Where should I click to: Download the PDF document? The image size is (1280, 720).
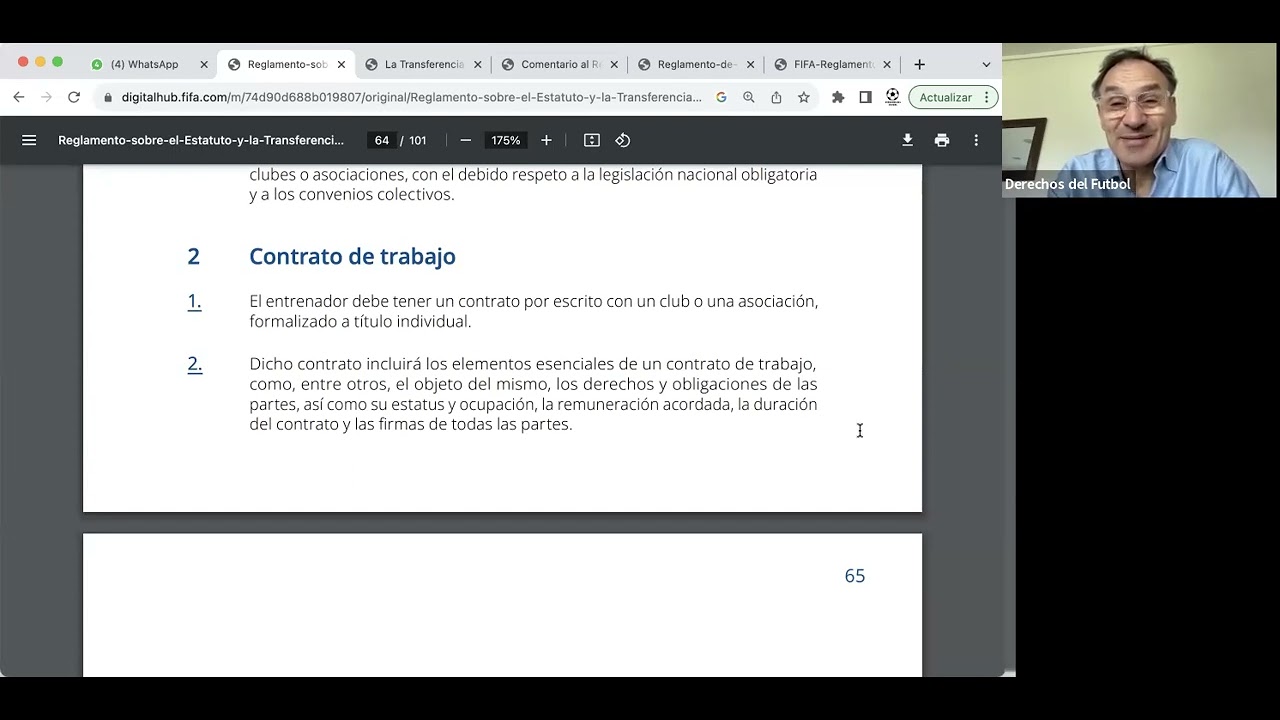907,140
